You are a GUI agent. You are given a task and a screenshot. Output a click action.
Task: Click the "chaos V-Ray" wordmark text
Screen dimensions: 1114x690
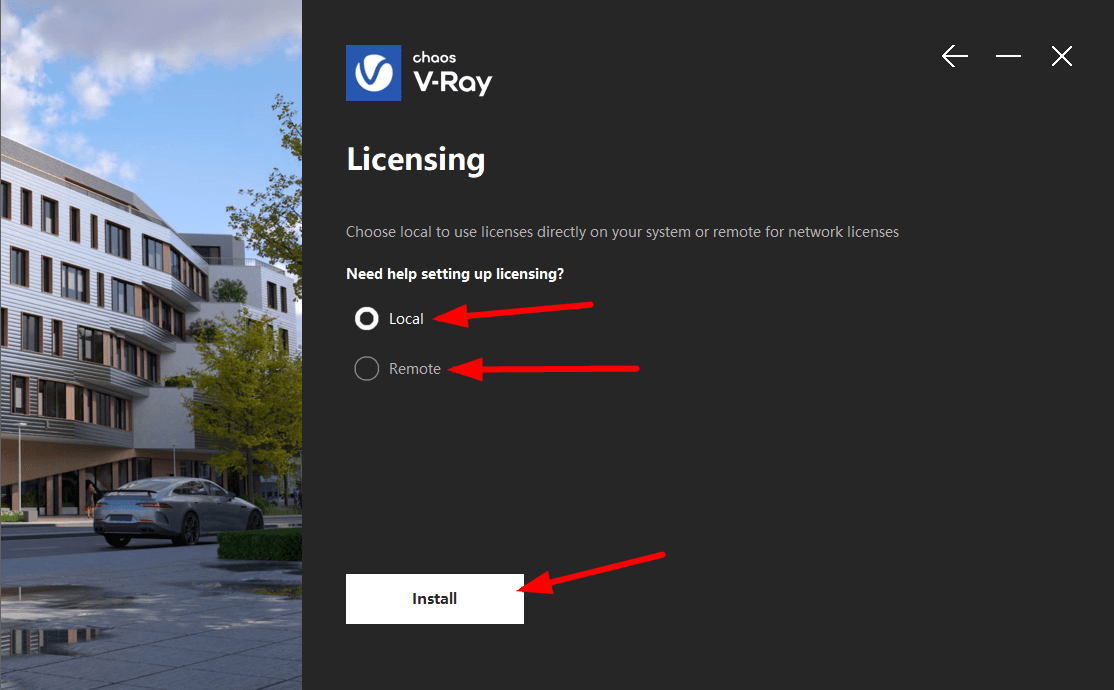coord(453,73)
